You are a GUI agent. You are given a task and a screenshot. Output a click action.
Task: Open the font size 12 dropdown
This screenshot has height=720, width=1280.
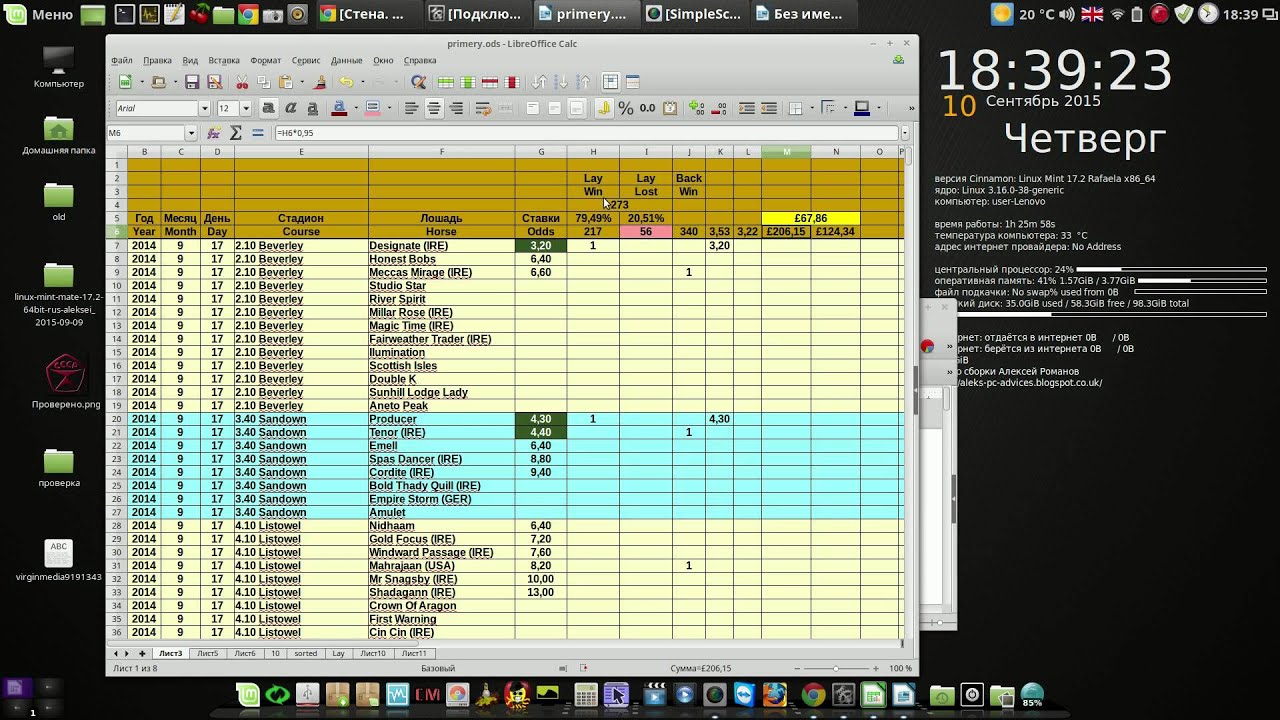(246, 108)
